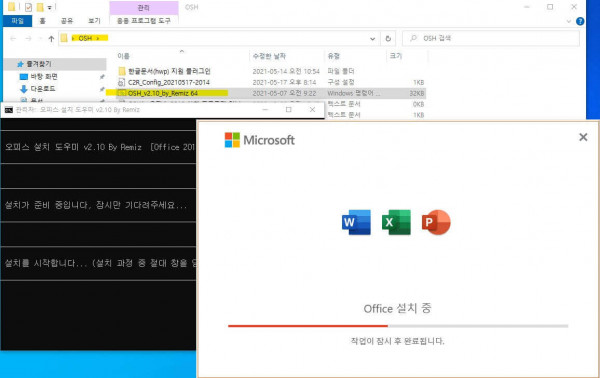Click the PowerPoint icon in installer

click(x=436, y=222)
